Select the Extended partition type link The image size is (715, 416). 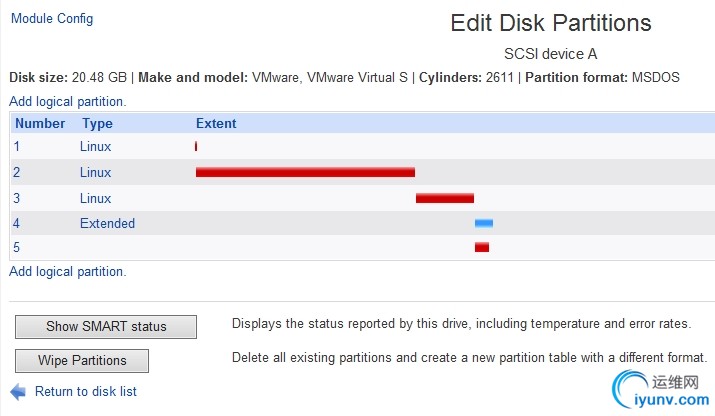(108, 224)
